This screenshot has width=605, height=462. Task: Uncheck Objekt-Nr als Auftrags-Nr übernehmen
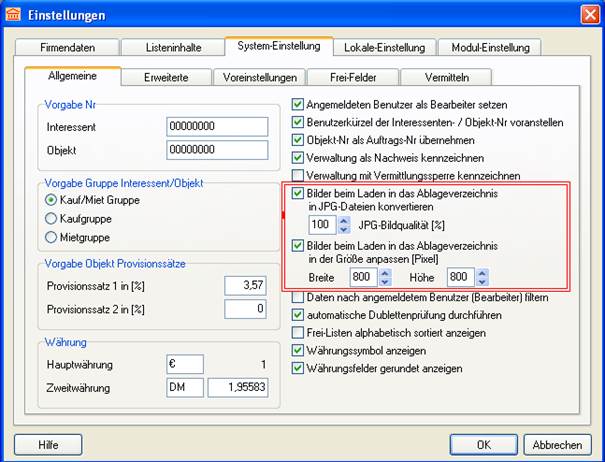point(297,140)
